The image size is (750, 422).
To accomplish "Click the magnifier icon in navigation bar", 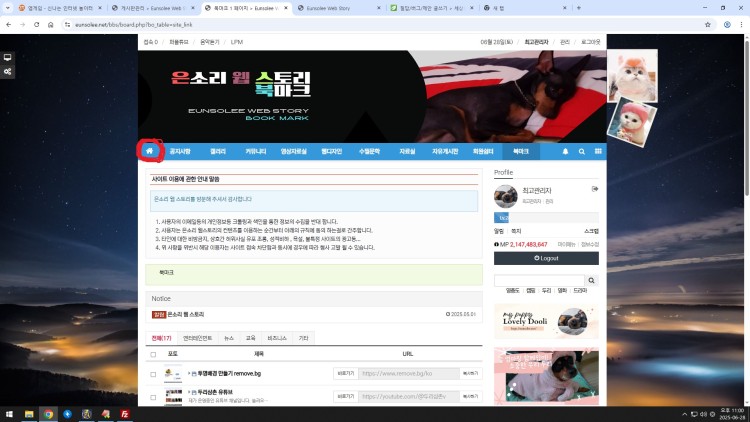I will [582, 151].
